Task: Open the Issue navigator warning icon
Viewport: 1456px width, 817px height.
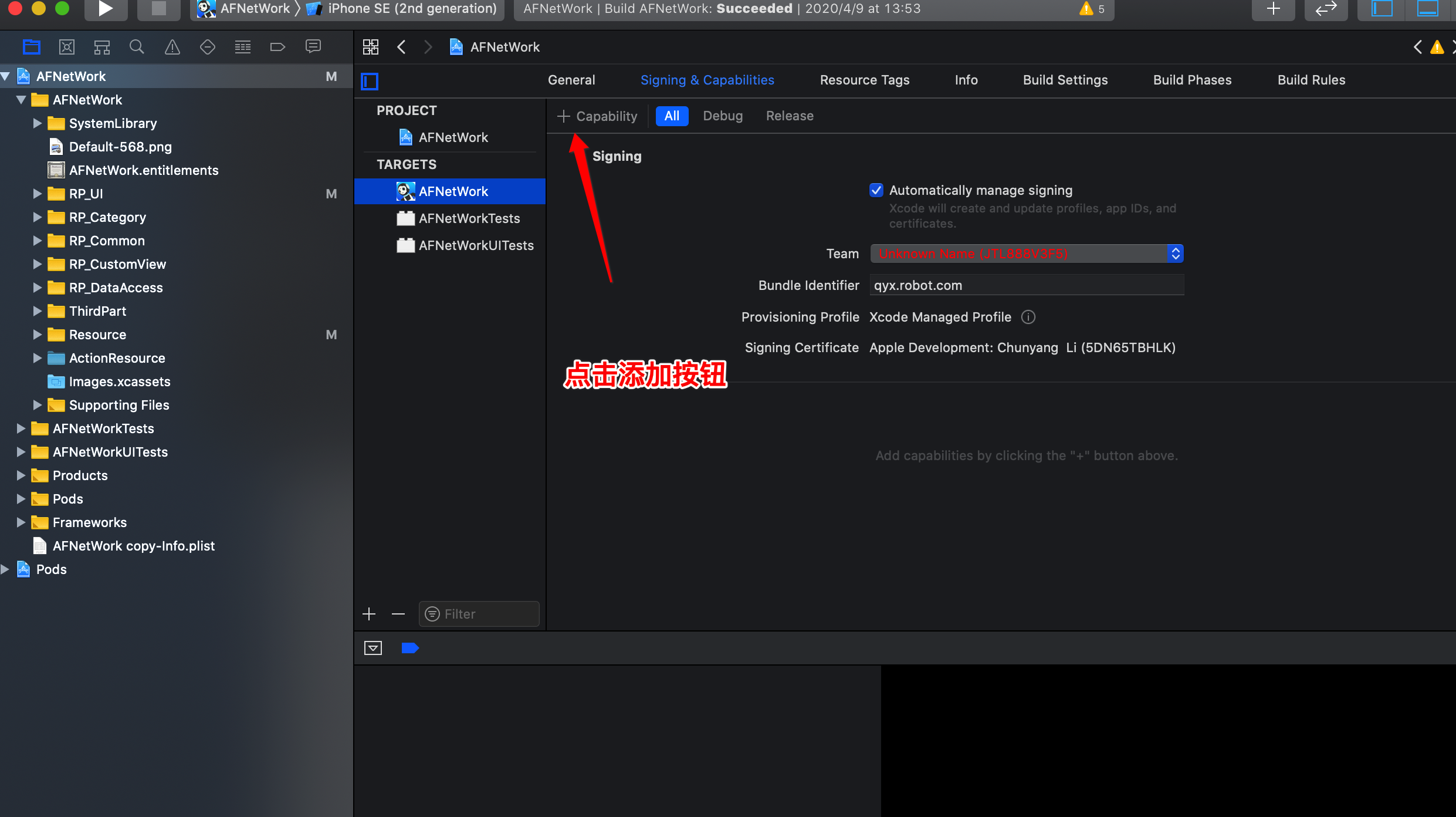Action: coord(172,47)
